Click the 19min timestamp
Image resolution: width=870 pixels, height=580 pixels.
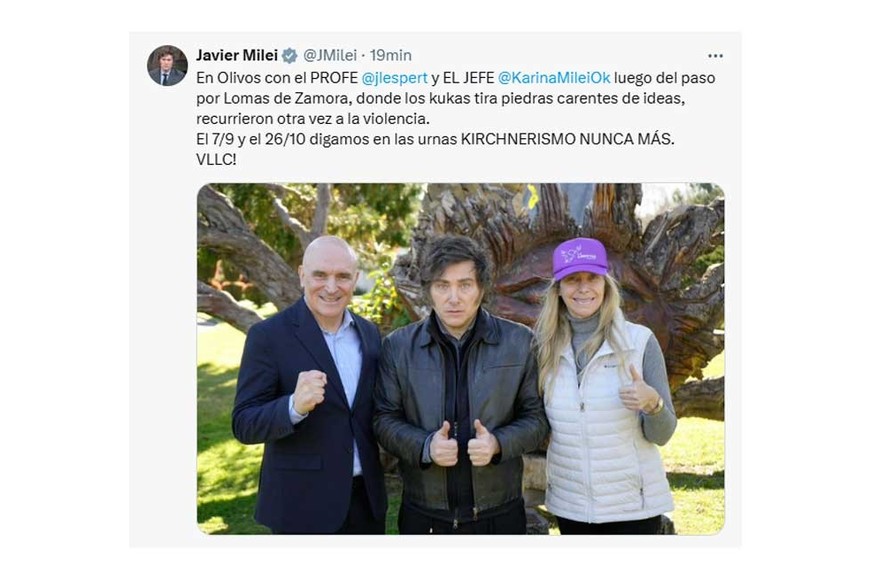tap(391, 56)
